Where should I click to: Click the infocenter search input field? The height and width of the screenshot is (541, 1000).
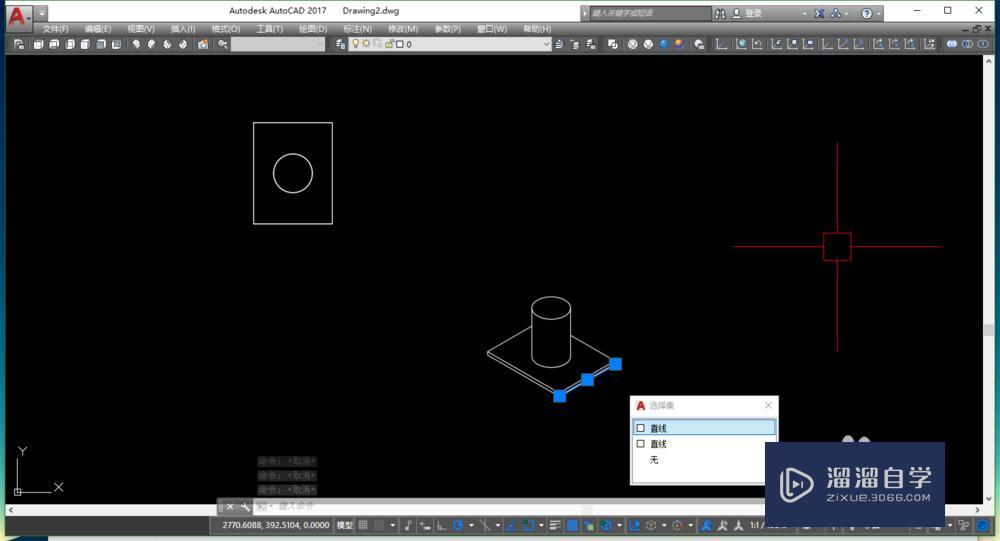coord(650,13)
